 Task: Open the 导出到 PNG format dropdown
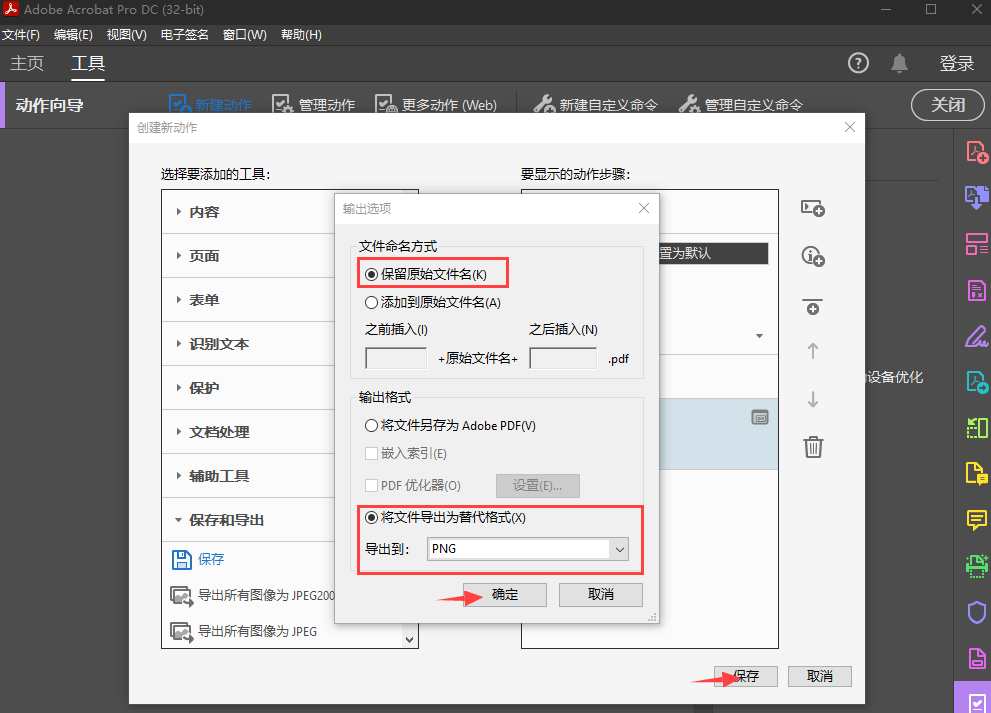click(620, 549)
